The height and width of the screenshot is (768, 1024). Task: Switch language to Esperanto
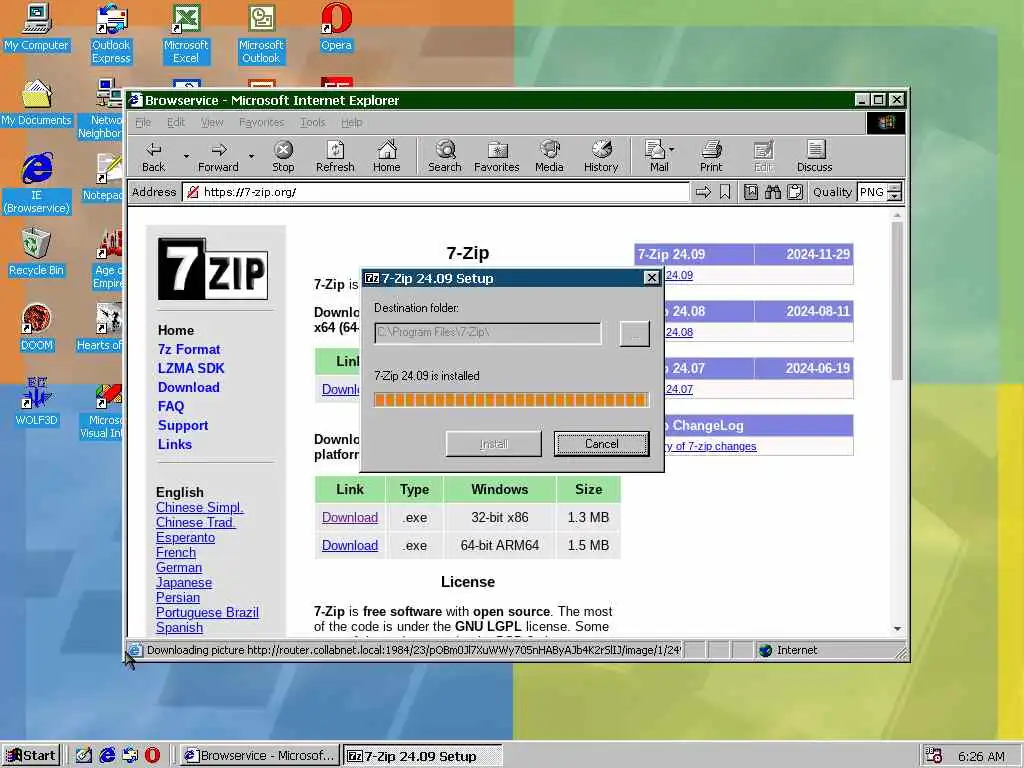[x=185, y=537]
